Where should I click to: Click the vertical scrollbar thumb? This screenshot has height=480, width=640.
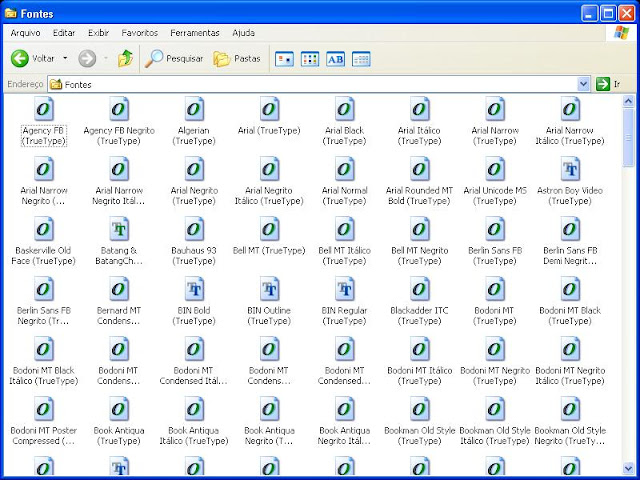(x=628, y=138)
